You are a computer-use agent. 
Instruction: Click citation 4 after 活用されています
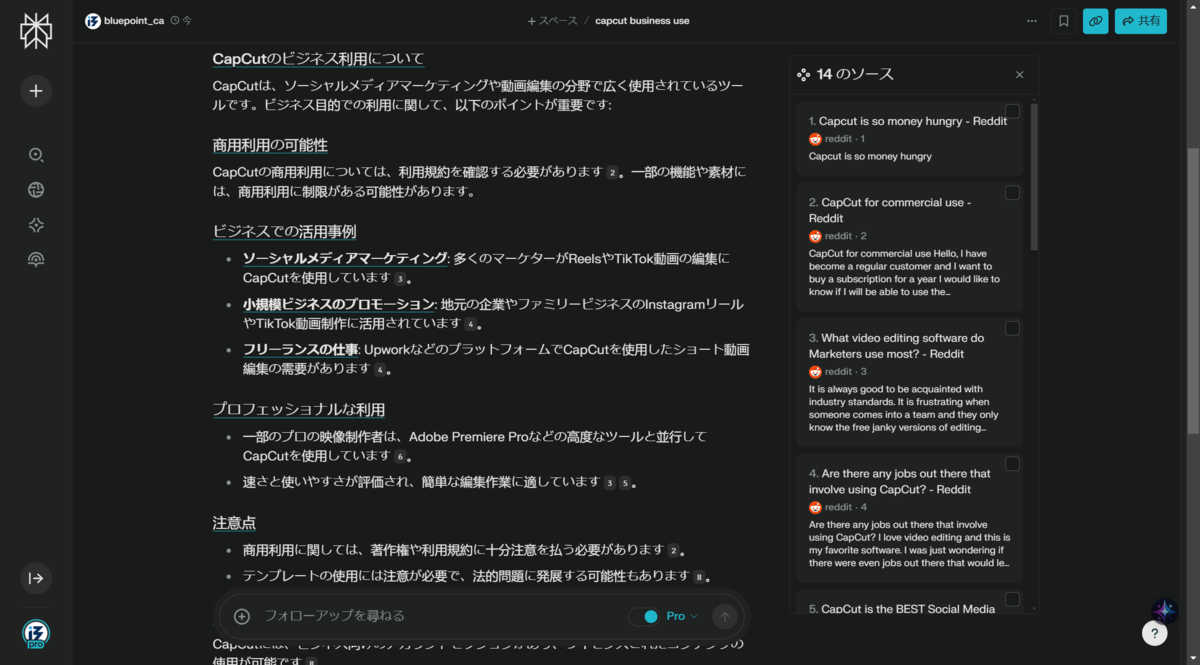pos(470,324)
